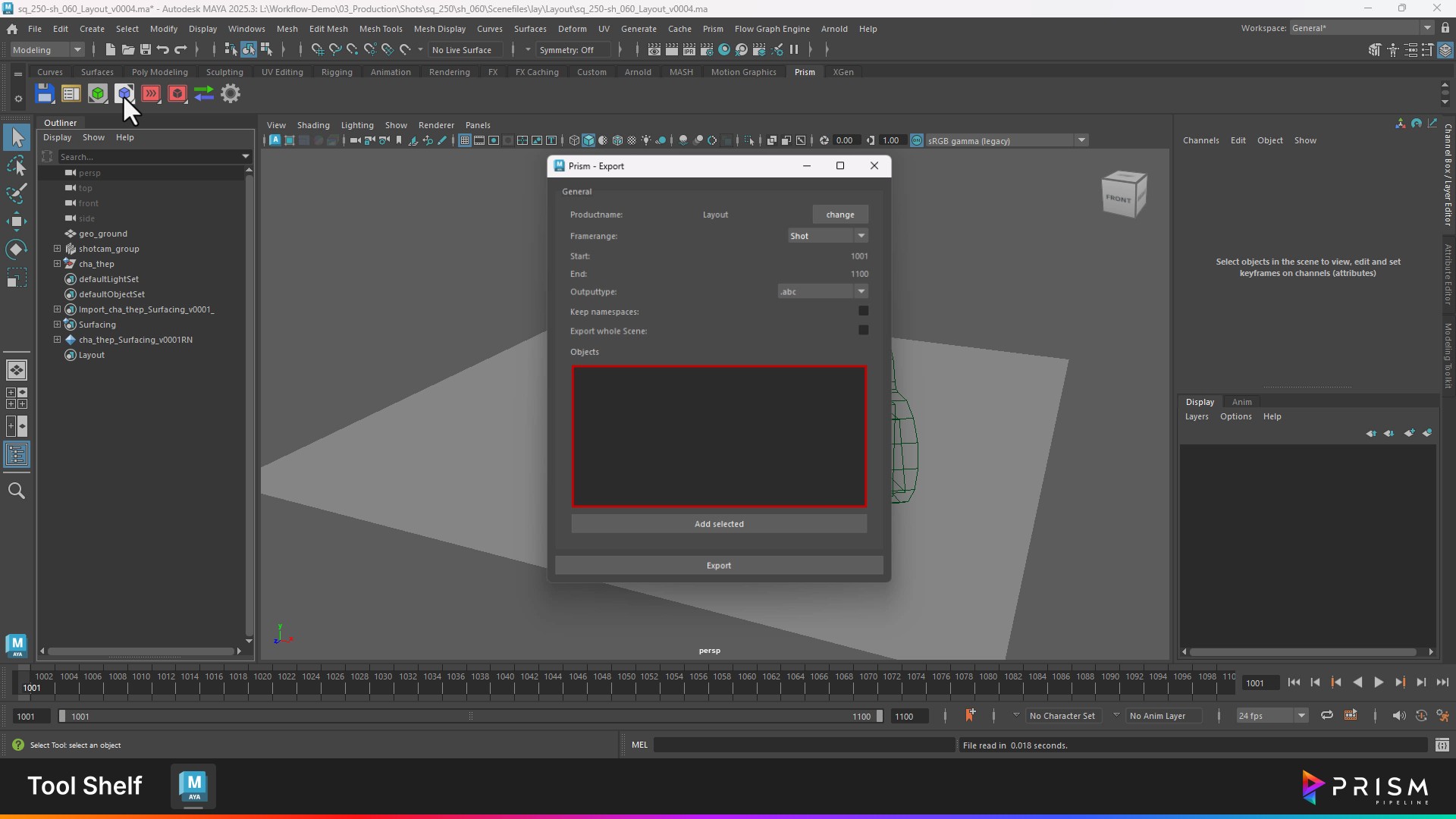Click the Prism project browser shelf icon
The height and width of the screenshot is (819, 1456).
pyautogui.click(x=71, y=94)
